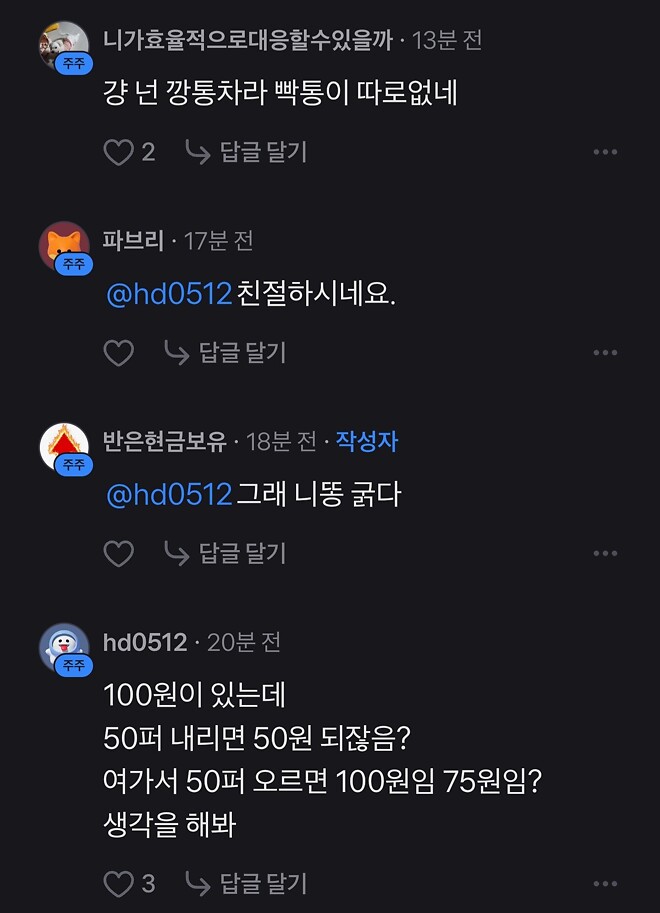
Task: Toggle the like heart on the first comment
Action: pos(118,151)
